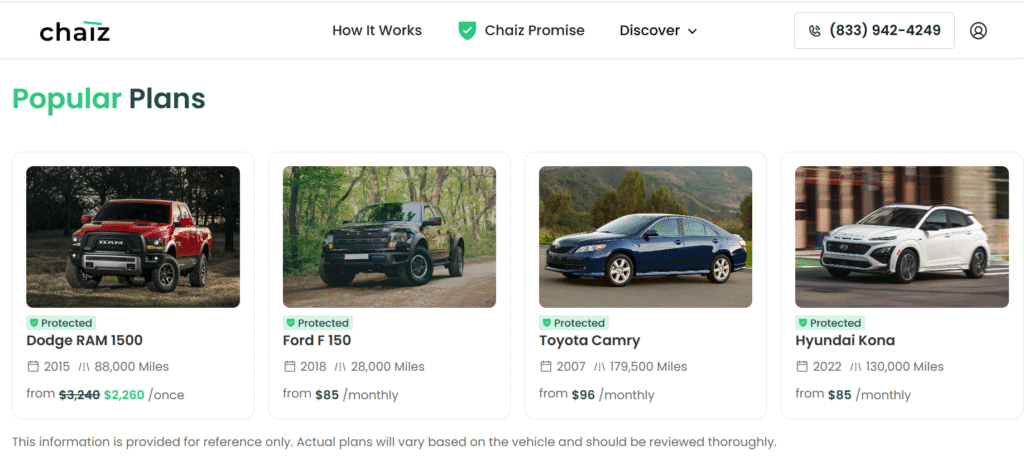Screen dimensions: 1024x460
Task: Click the $2,260 discounted price on Dodge RAM
Action: pos(123,395)
